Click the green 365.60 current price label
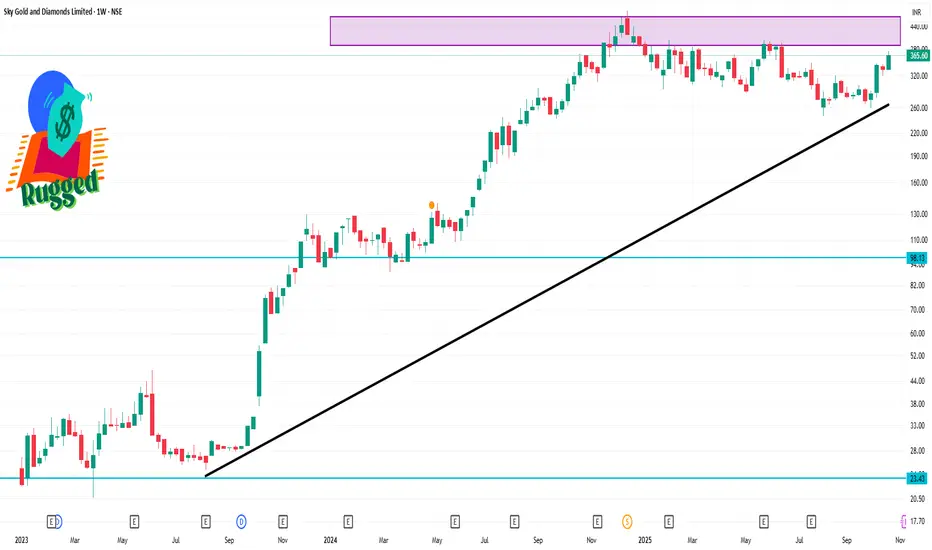The height and width of the screenshot is (550, 932). (916, 56)
